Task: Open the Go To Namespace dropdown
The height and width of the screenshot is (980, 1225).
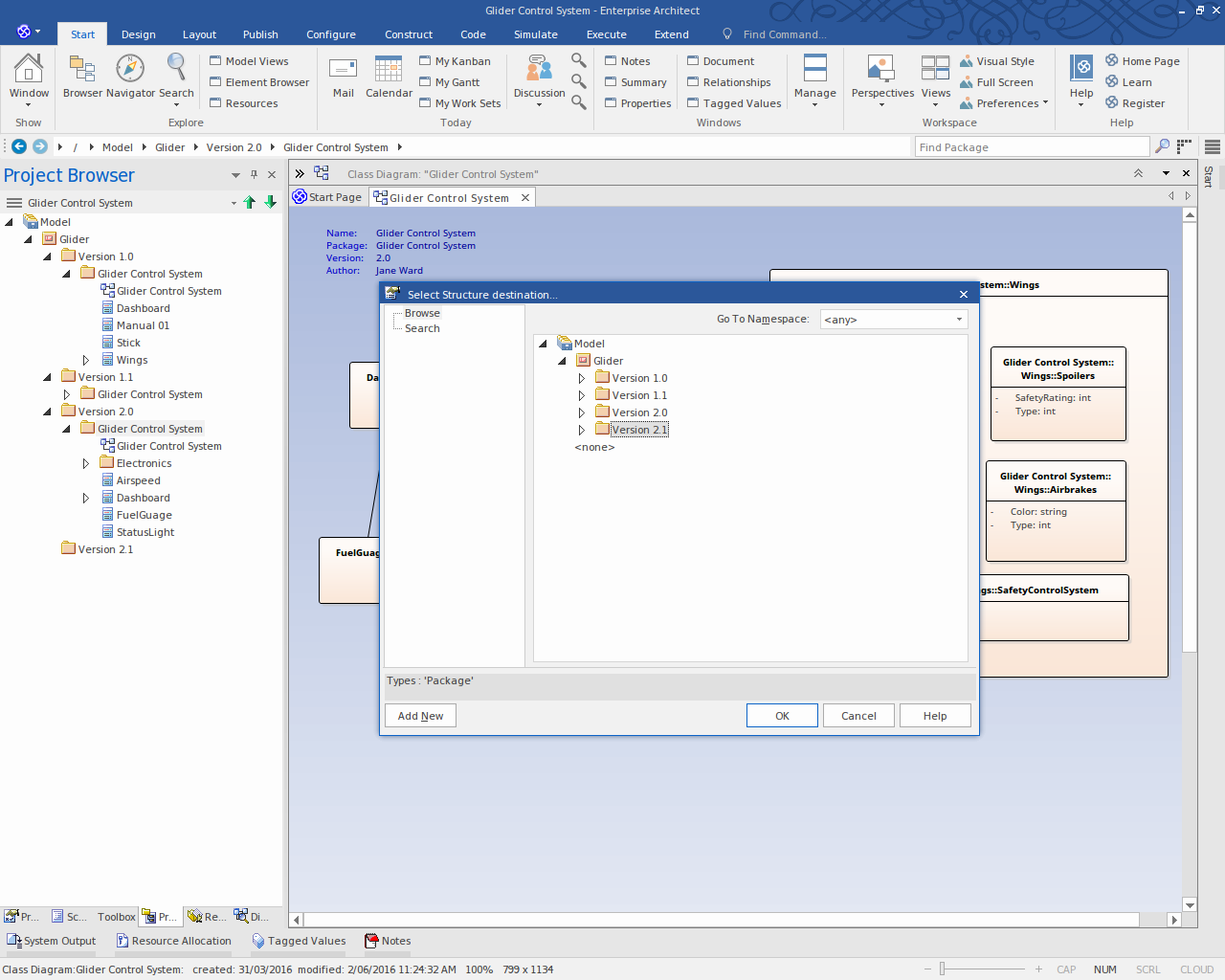Action: point(959,320)
